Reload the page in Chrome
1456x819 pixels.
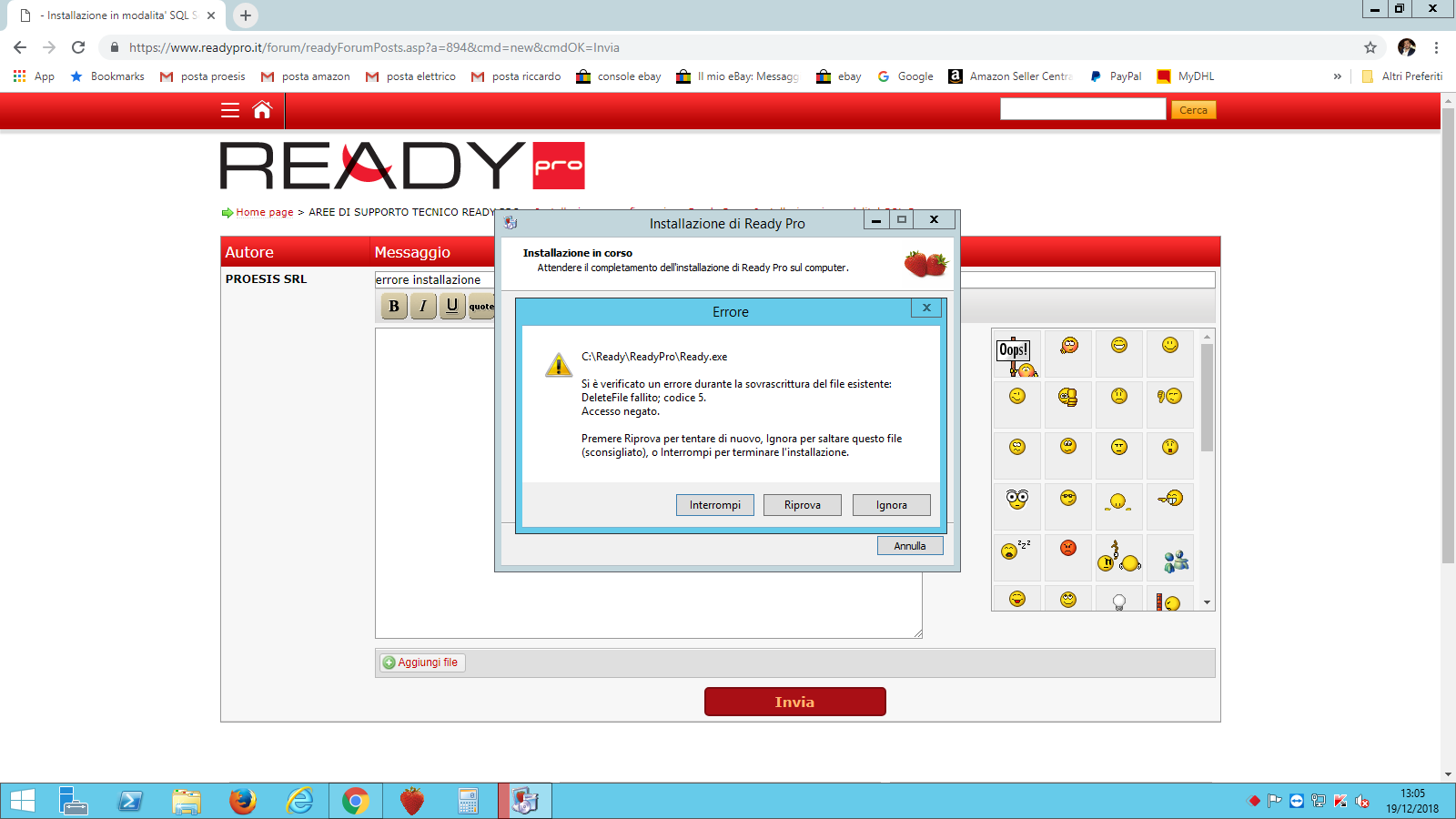[78, 47]
